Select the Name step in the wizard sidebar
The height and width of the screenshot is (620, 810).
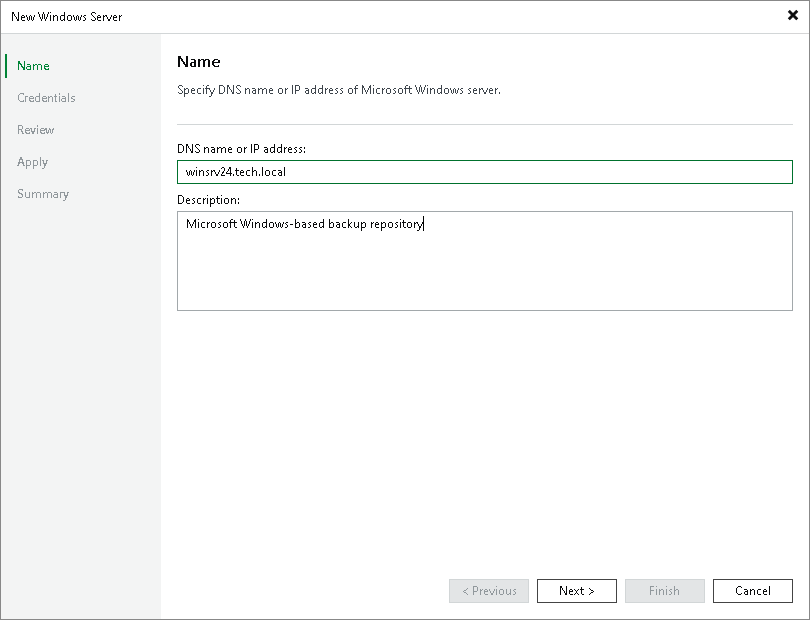pos(33,65)
